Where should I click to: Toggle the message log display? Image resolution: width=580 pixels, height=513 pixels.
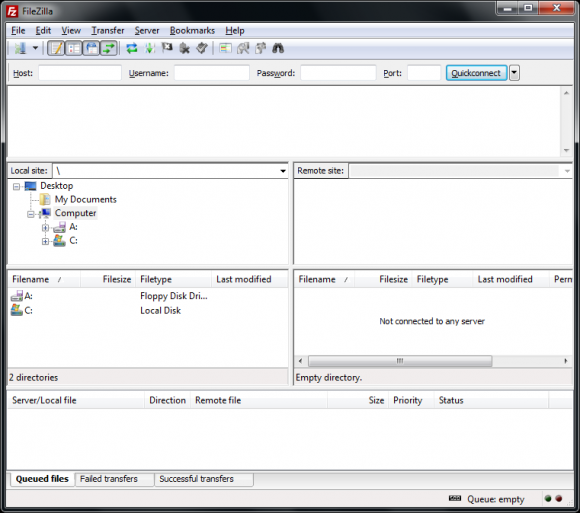click(x=56, y=48)
